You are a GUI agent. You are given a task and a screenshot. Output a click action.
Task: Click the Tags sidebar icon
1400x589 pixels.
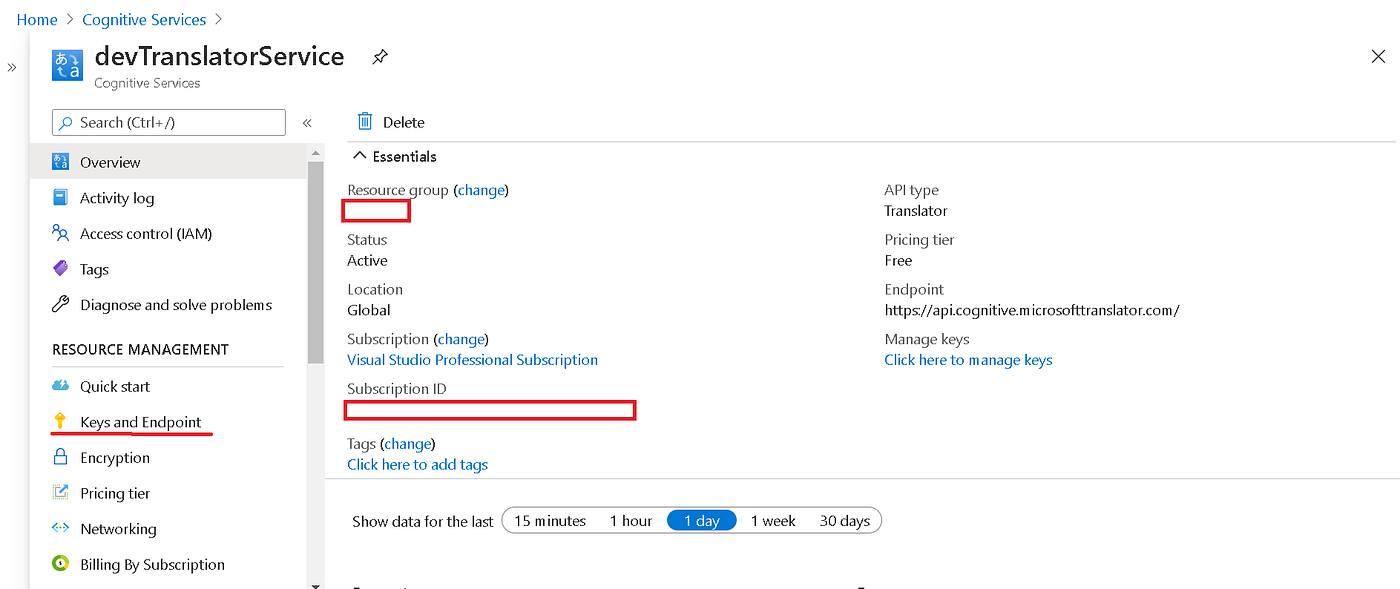point(62,268)
